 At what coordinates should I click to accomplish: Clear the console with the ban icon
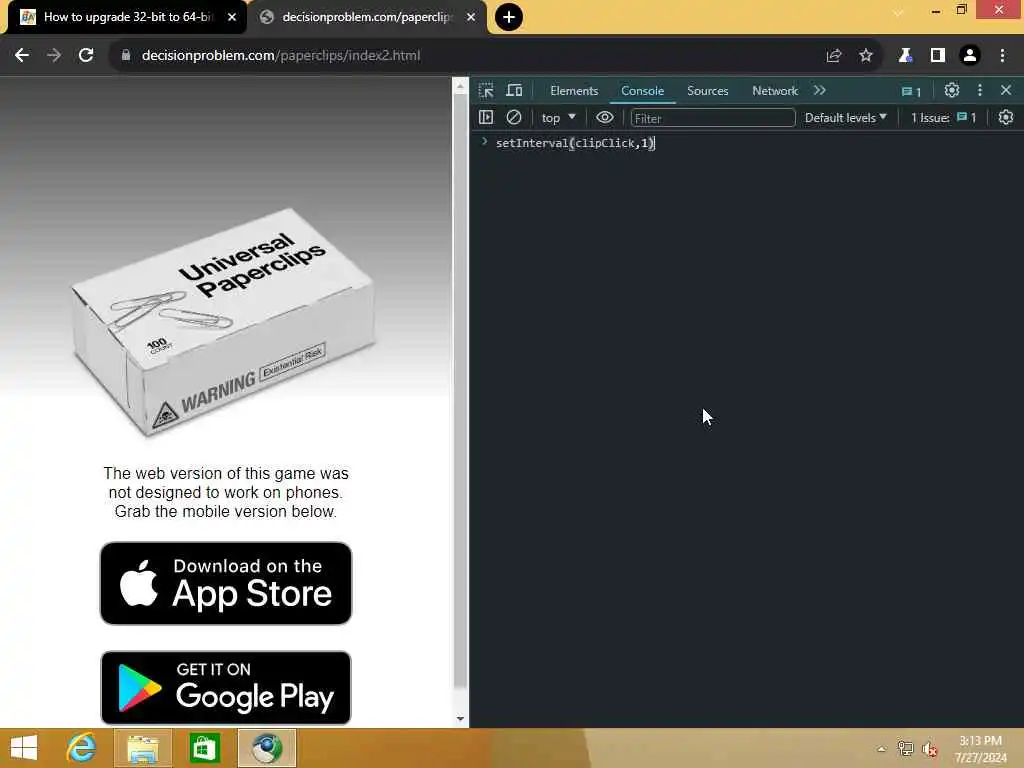pyautogui.click(x=514, y=117)
